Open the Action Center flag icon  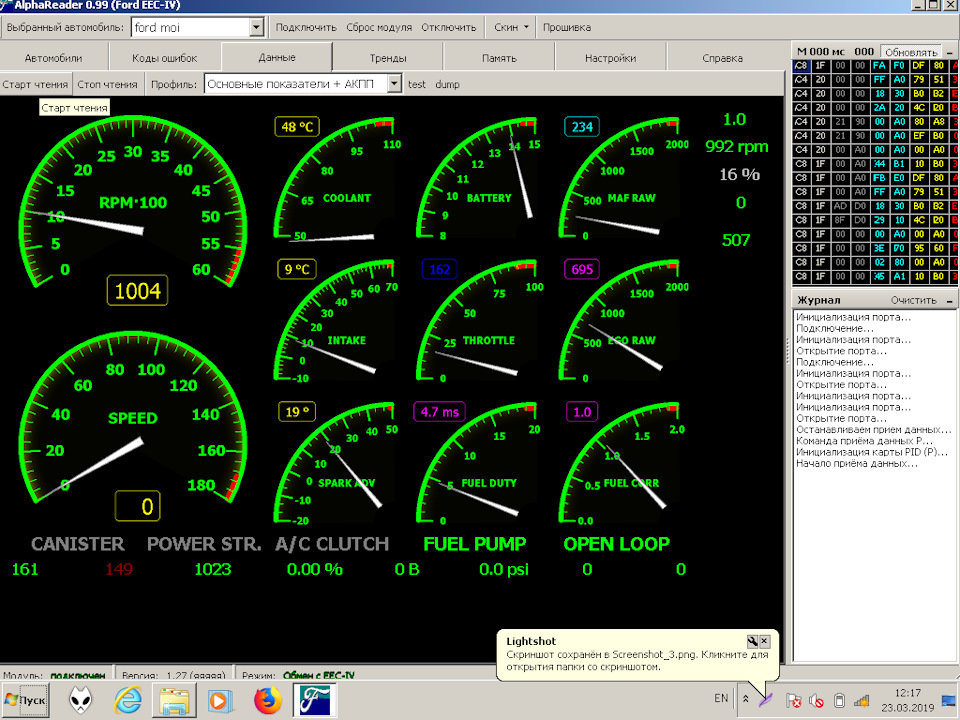coord(793,700)
